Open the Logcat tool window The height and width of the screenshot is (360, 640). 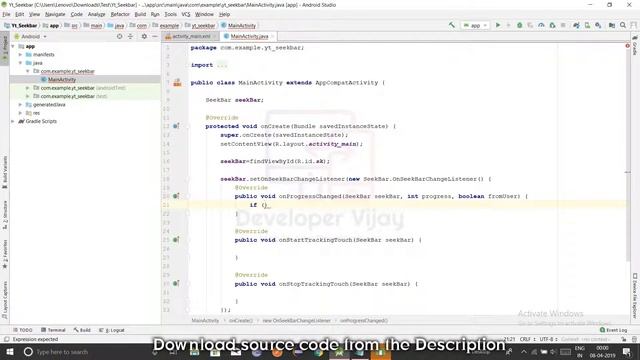(112, 330)
